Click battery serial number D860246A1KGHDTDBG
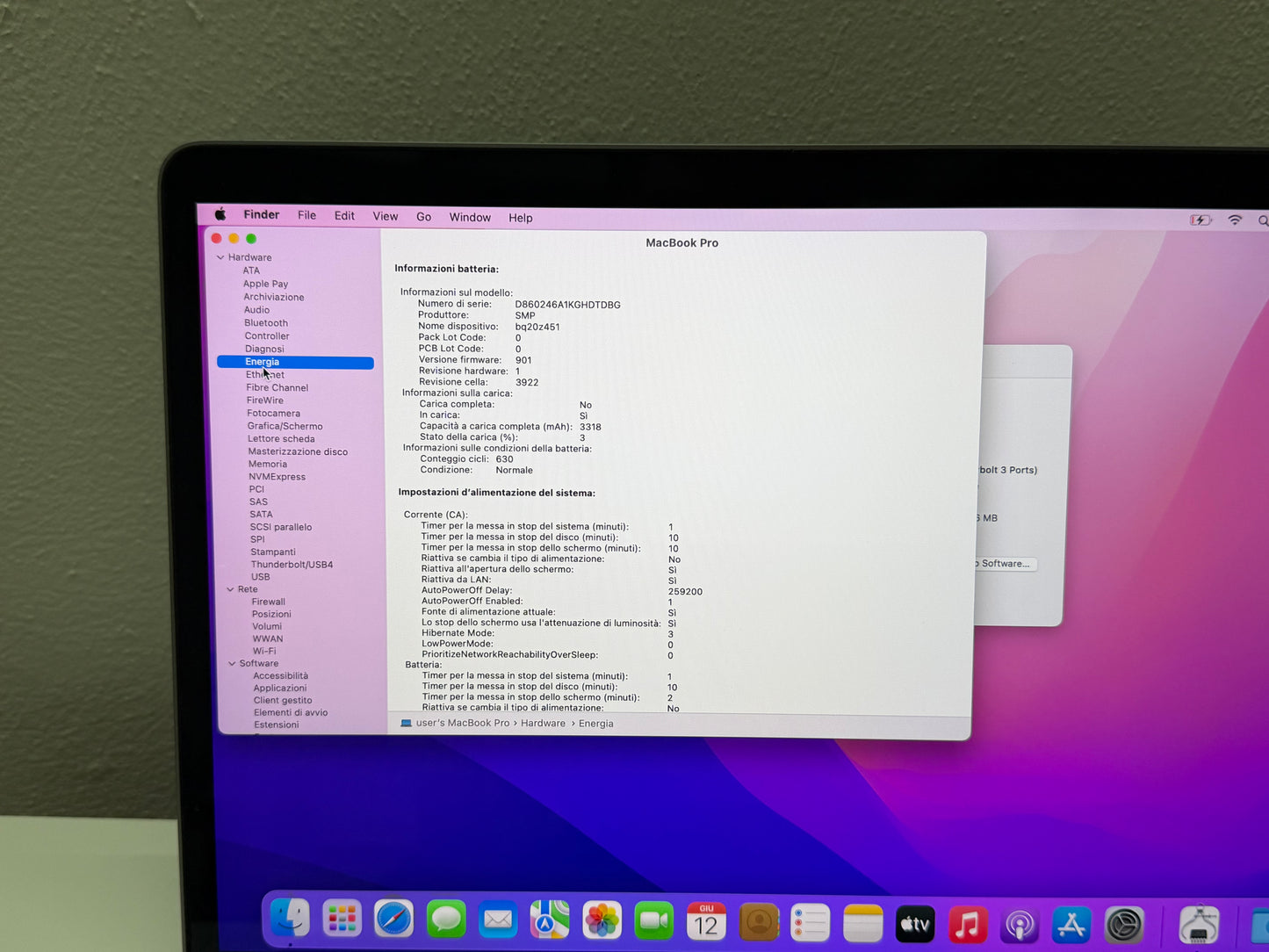The width and height of the screenshot is (1269, 952). [x=567, y=305]
